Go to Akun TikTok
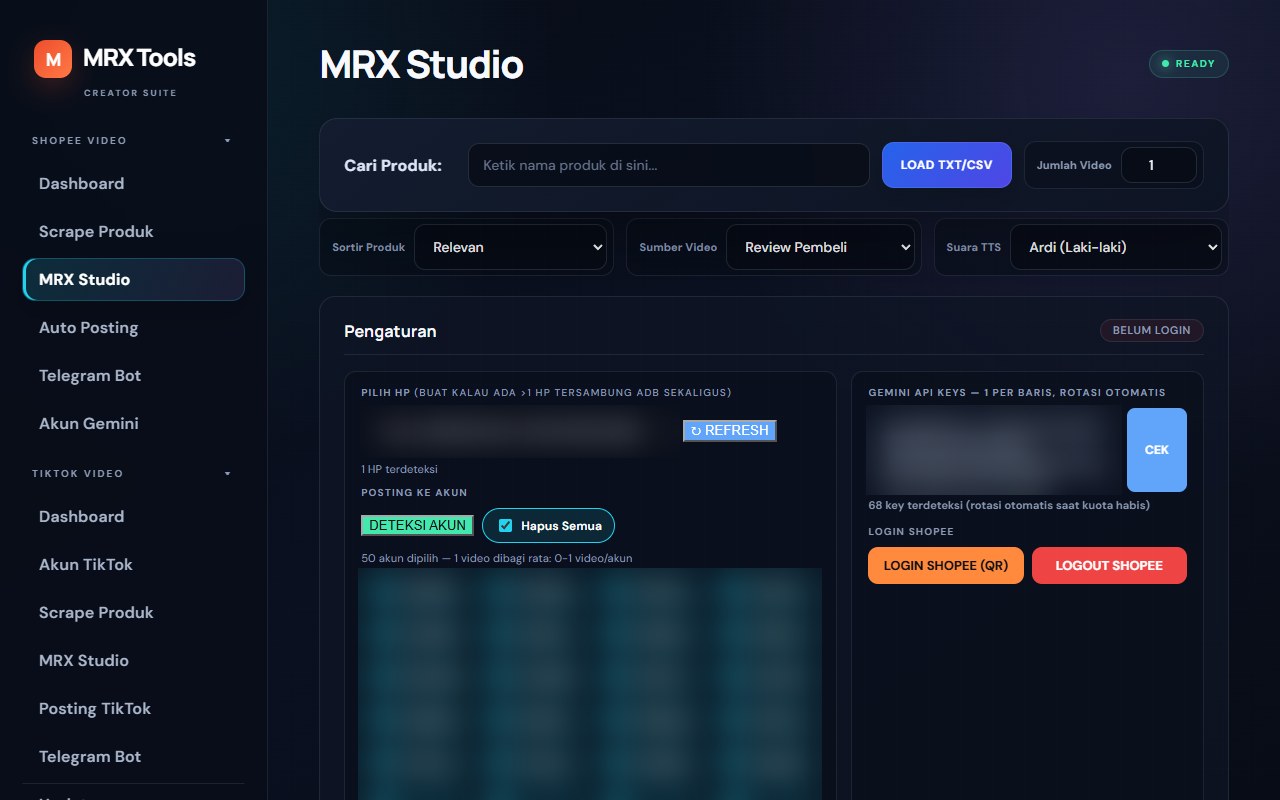Screen dimensions: 1280x800 pyautogui.click(x=134, y=565)
